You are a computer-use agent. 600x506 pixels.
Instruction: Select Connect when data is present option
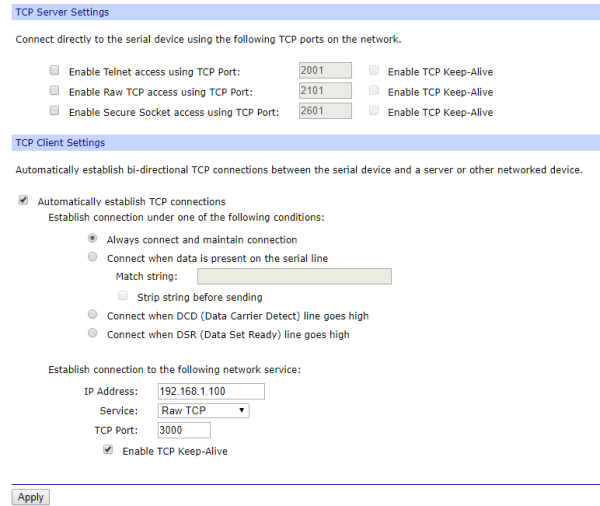92,257
